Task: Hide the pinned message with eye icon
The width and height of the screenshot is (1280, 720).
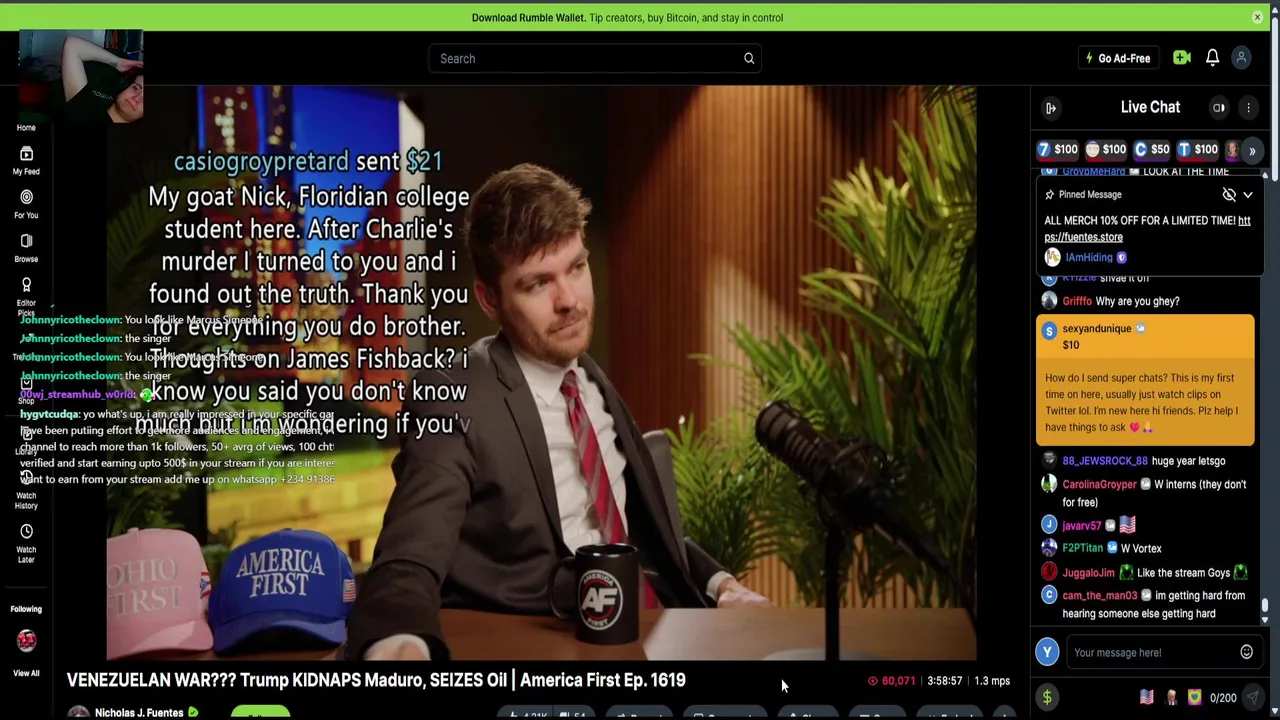Action: pyautogui.click(x=1229, y=195)
